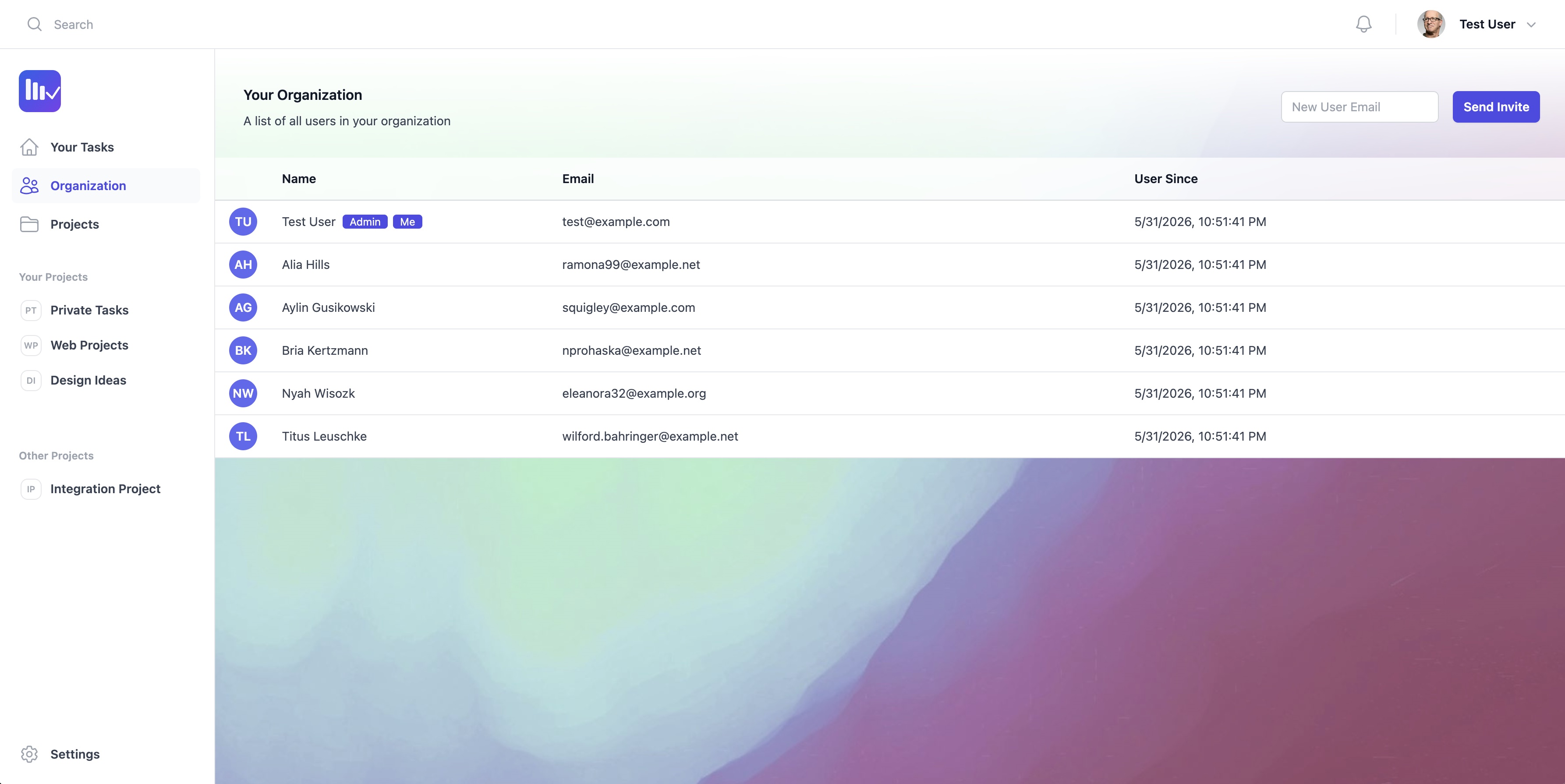Screen dimensions: 1565x784
Task: Click the AG avatar for Aylin Gusikowski
Action: tap(243, 308)
